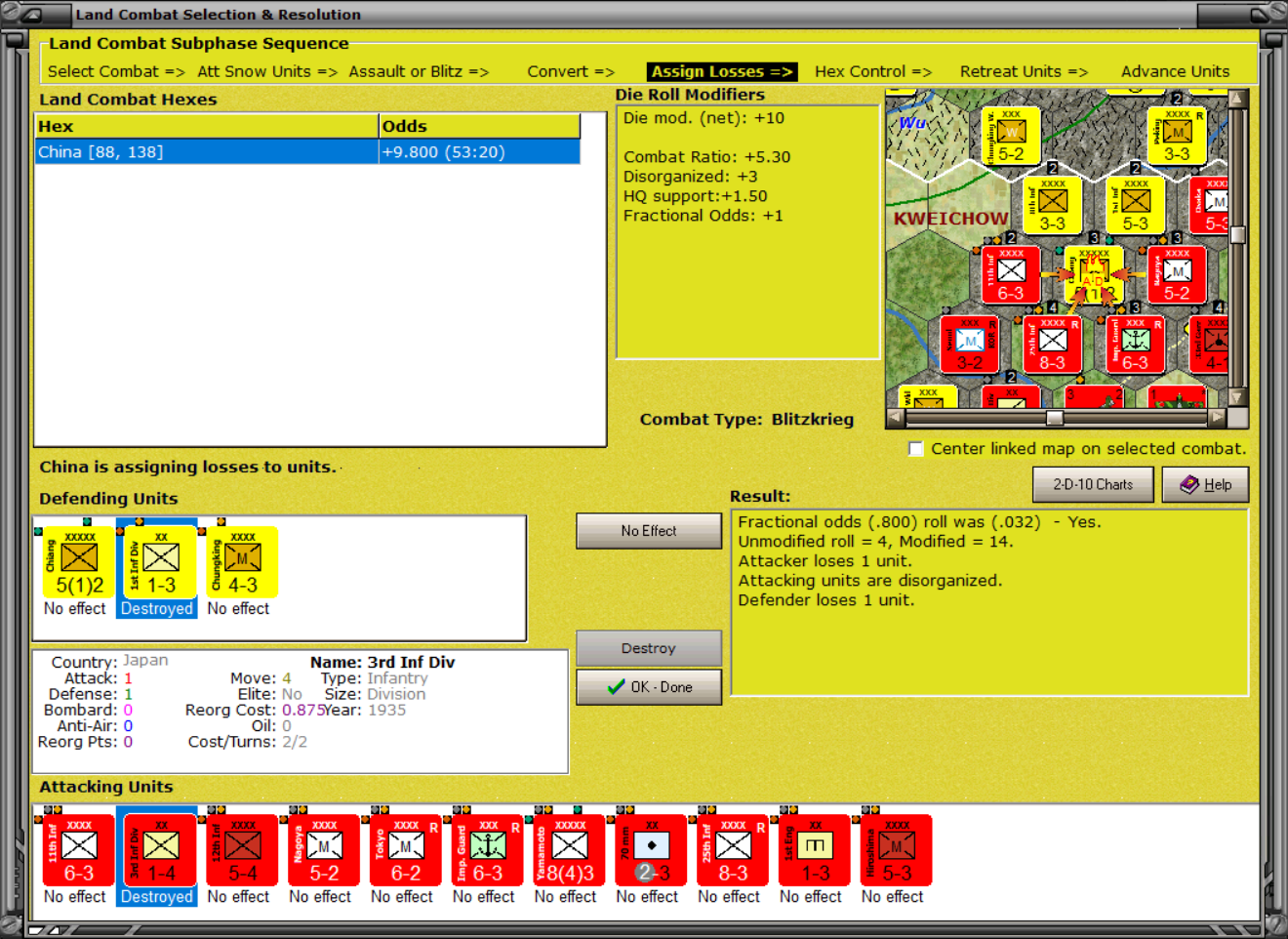Screen dimensions: 1288x939
Task: Click the combat hex arrows on the map
Action: (1094, 275)
